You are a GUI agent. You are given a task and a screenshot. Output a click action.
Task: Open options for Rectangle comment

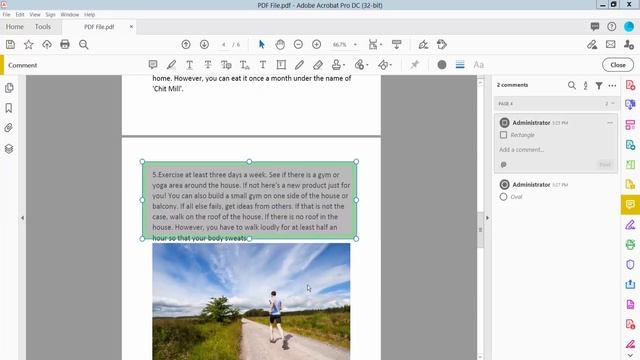610,123
